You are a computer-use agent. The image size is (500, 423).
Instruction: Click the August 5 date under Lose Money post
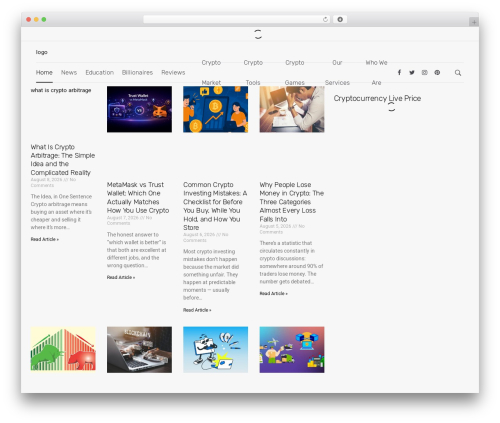point(275,226)
